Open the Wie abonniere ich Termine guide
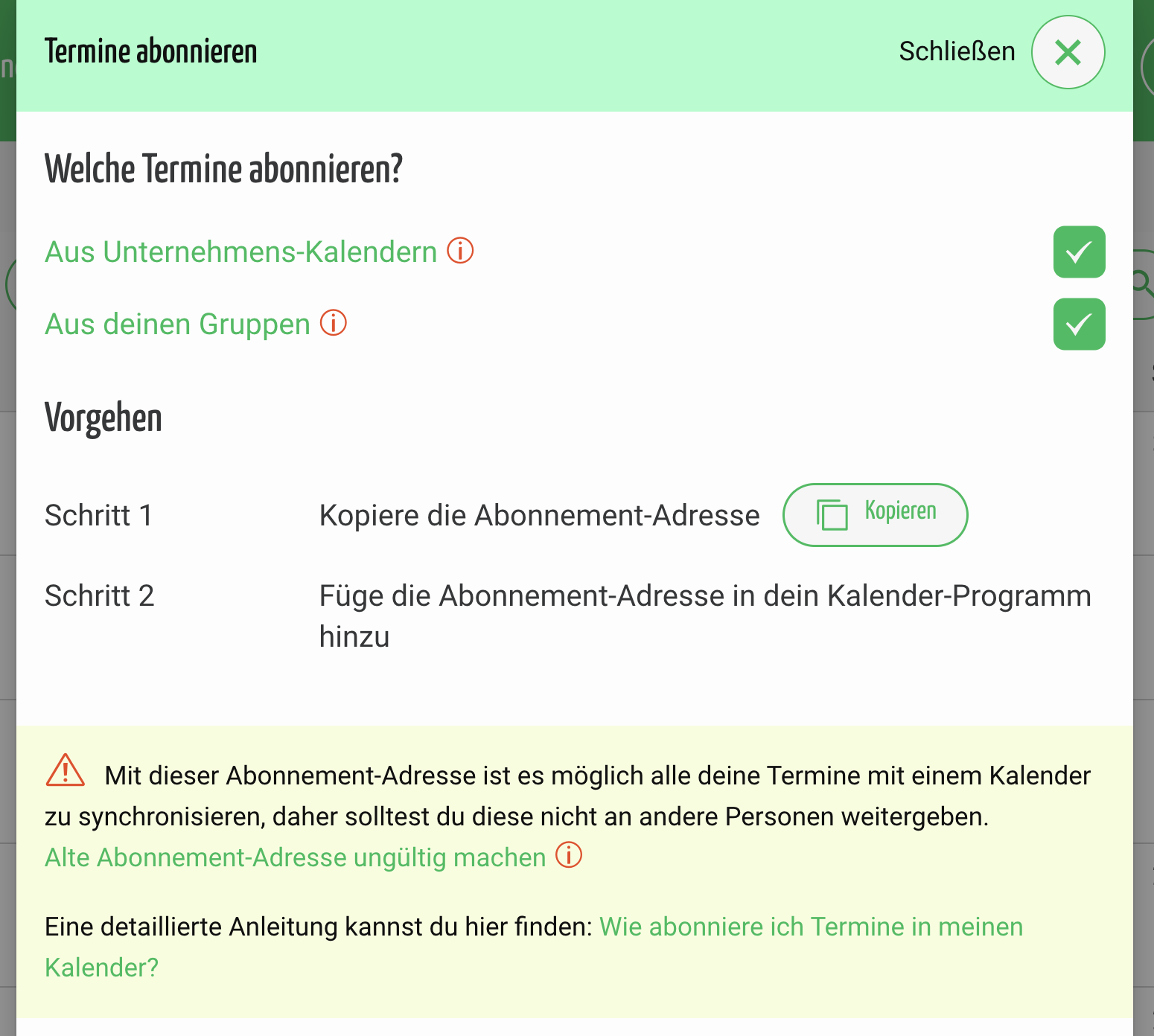This screenshot has width=1154, height=1036. tap(810, 927)
